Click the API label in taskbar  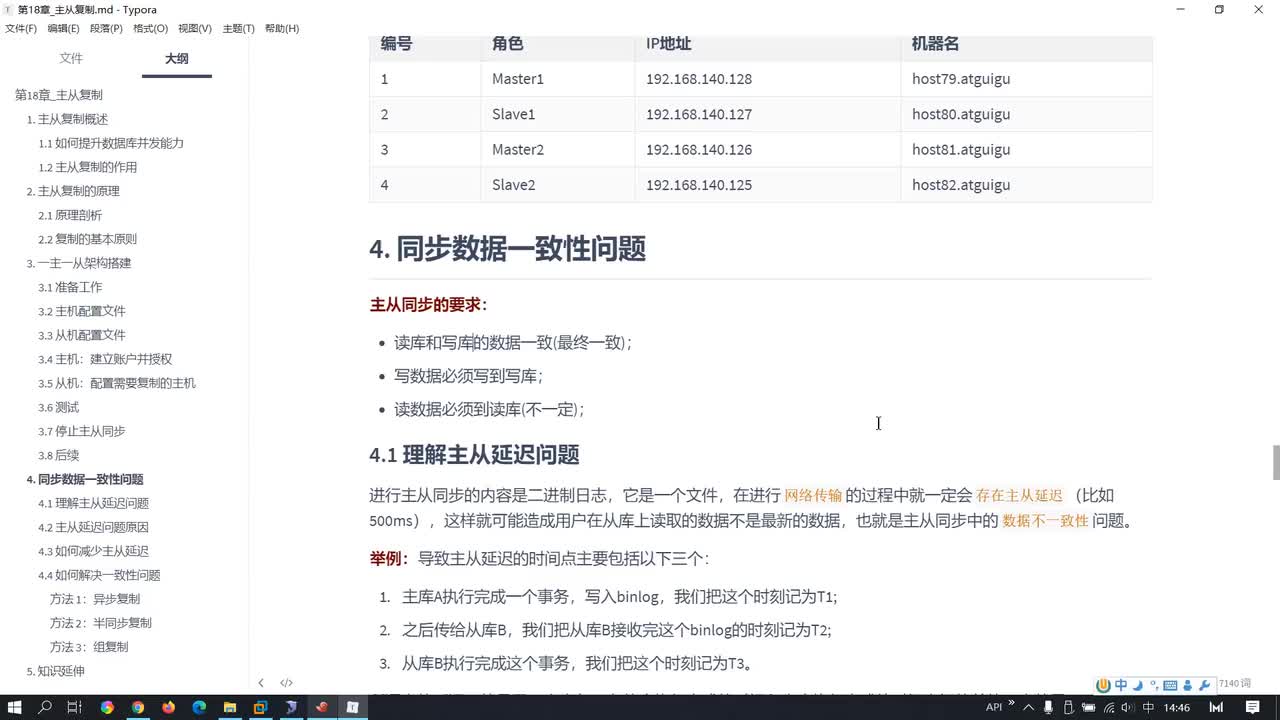pos(994,707)
